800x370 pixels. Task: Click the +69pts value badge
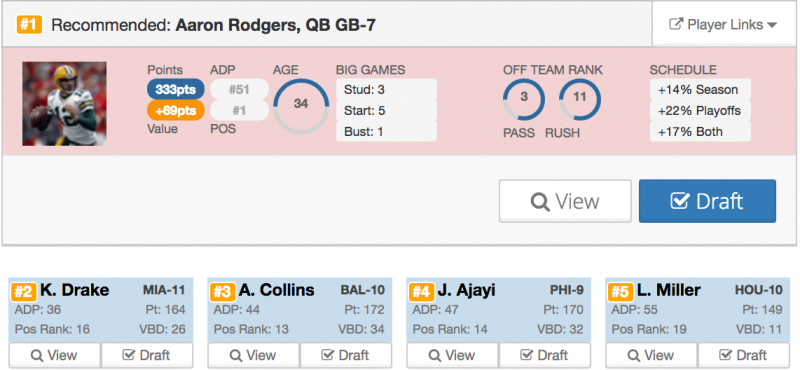(x=176, y=110)
